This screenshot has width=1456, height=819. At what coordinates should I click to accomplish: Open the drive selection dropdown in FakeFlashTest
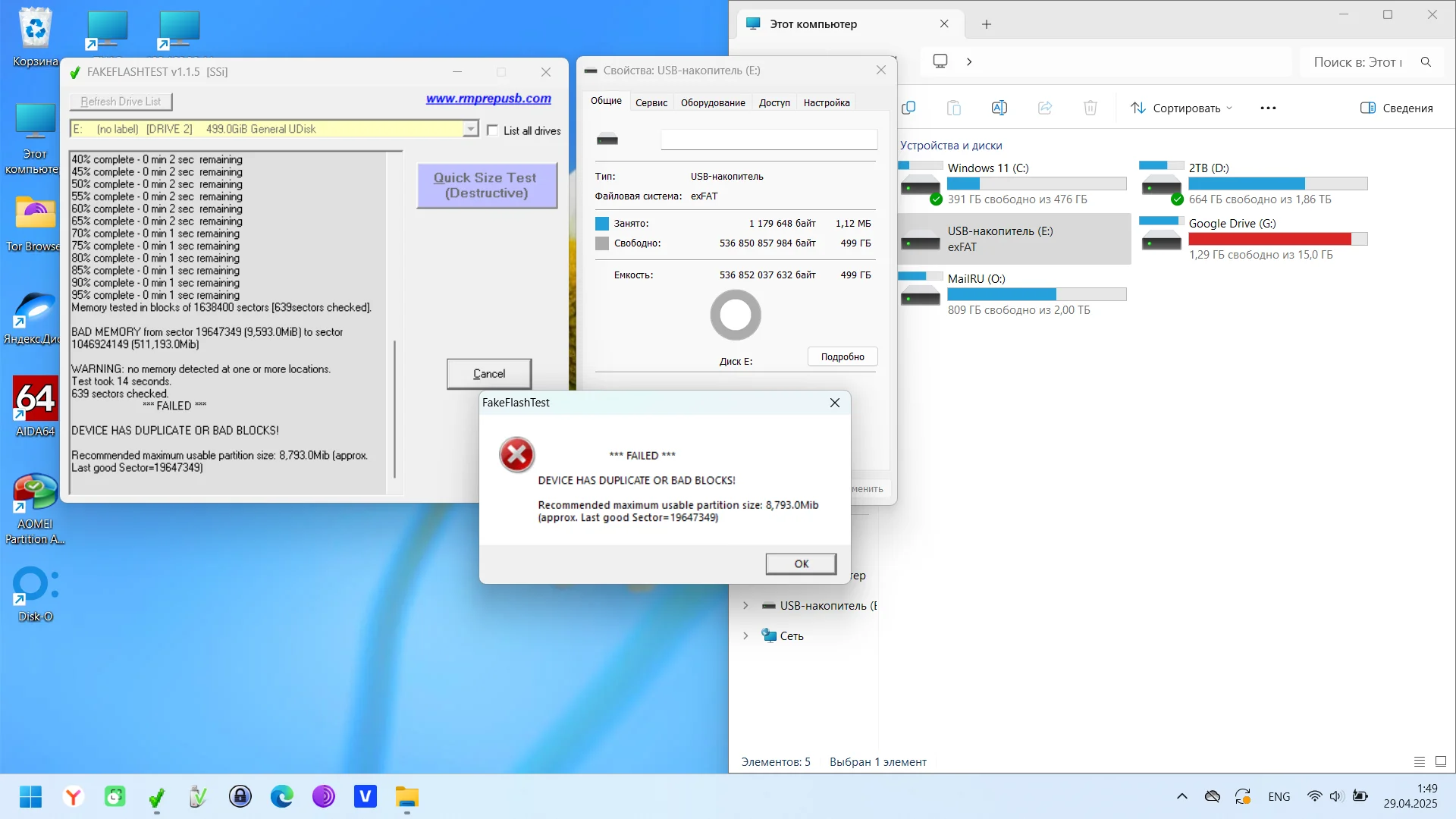pyautogui.click(x=471, y=129)
